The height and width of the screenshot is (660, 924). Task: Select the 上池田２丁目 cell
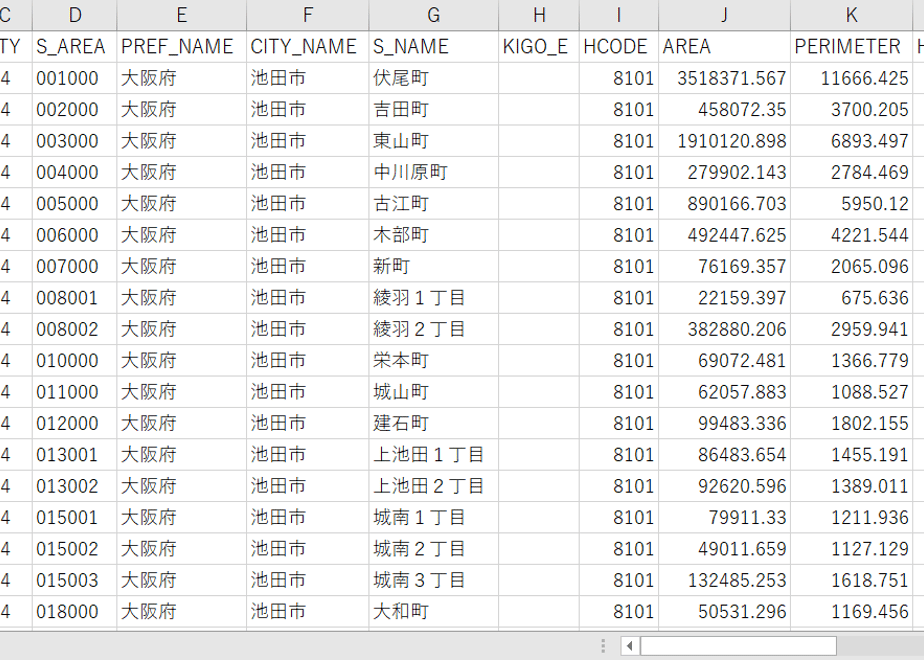click(434, 486)
